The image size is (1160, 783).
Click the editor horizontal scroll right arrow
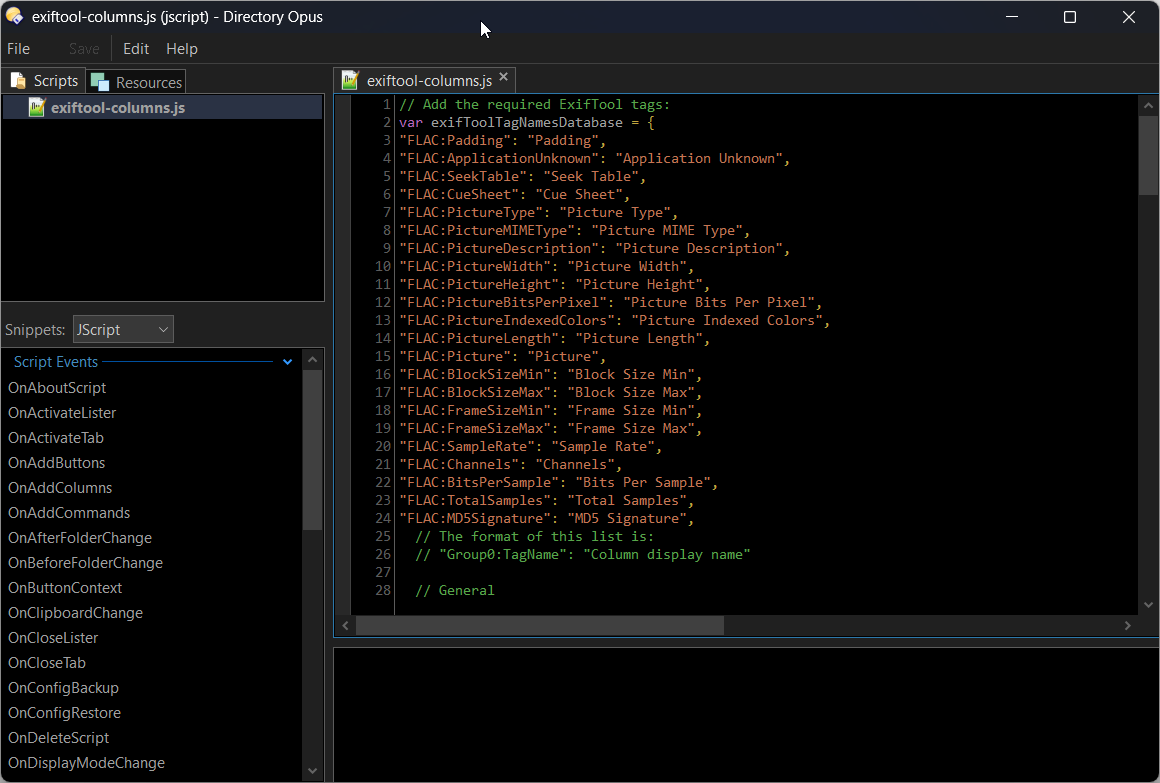[1127, 625]
